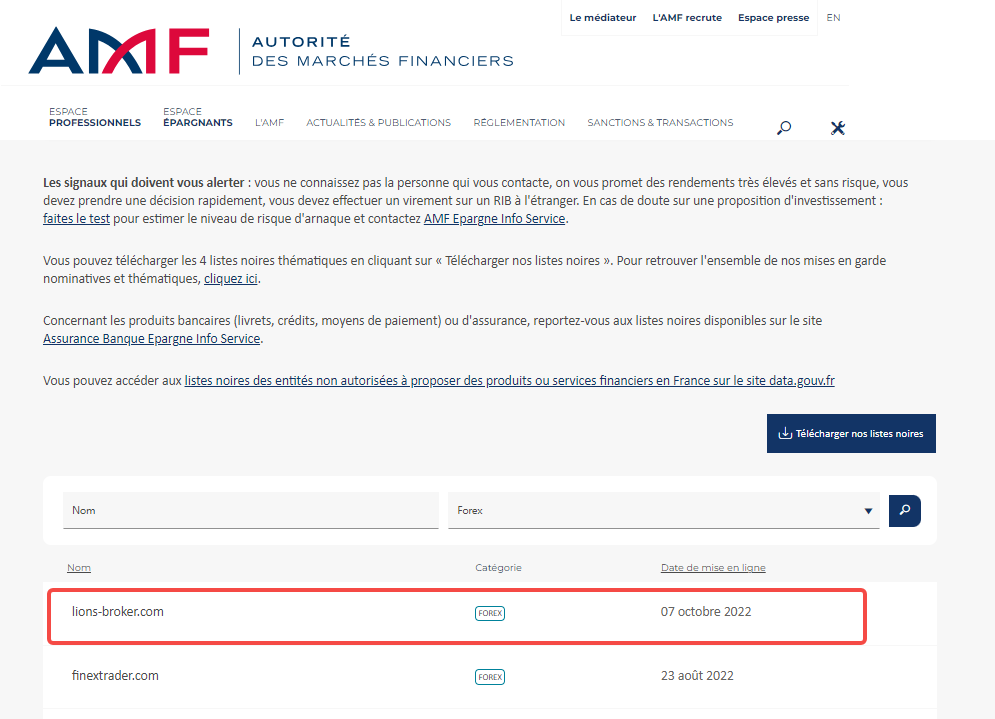Open the Espace Professionnels menu

[x=95, y=117]
